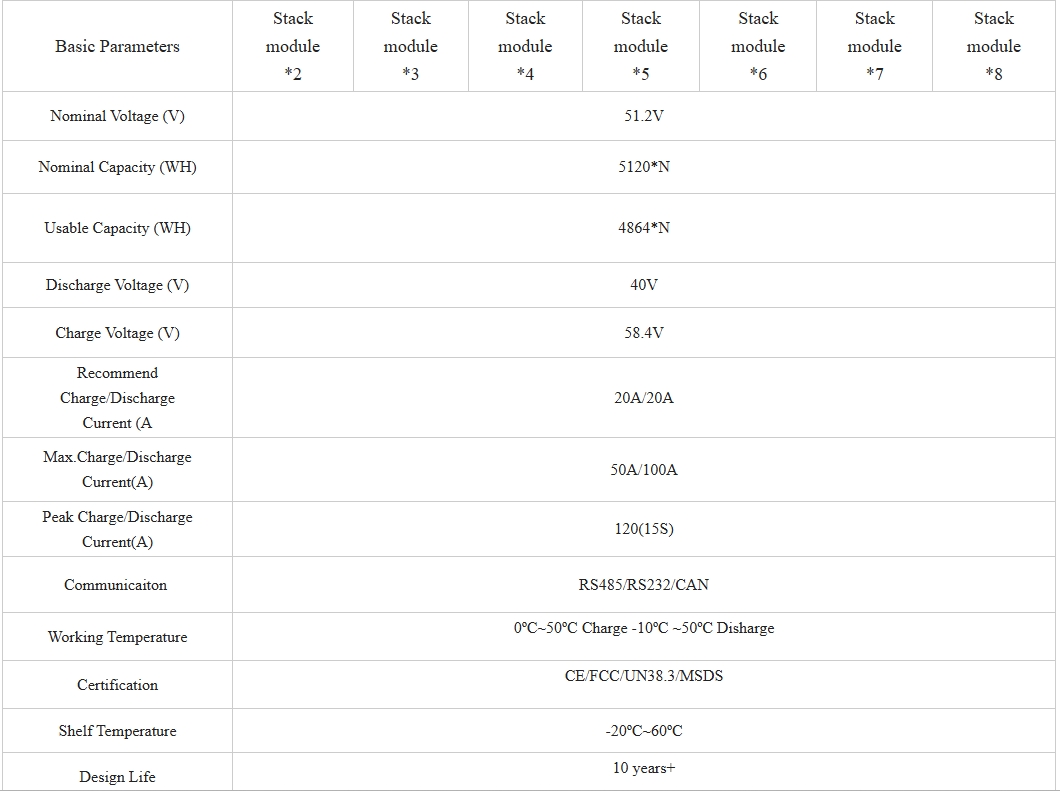
Task: Click the Max.Charge/Discharge Current(A) label
Action: [x=117, y=469]
